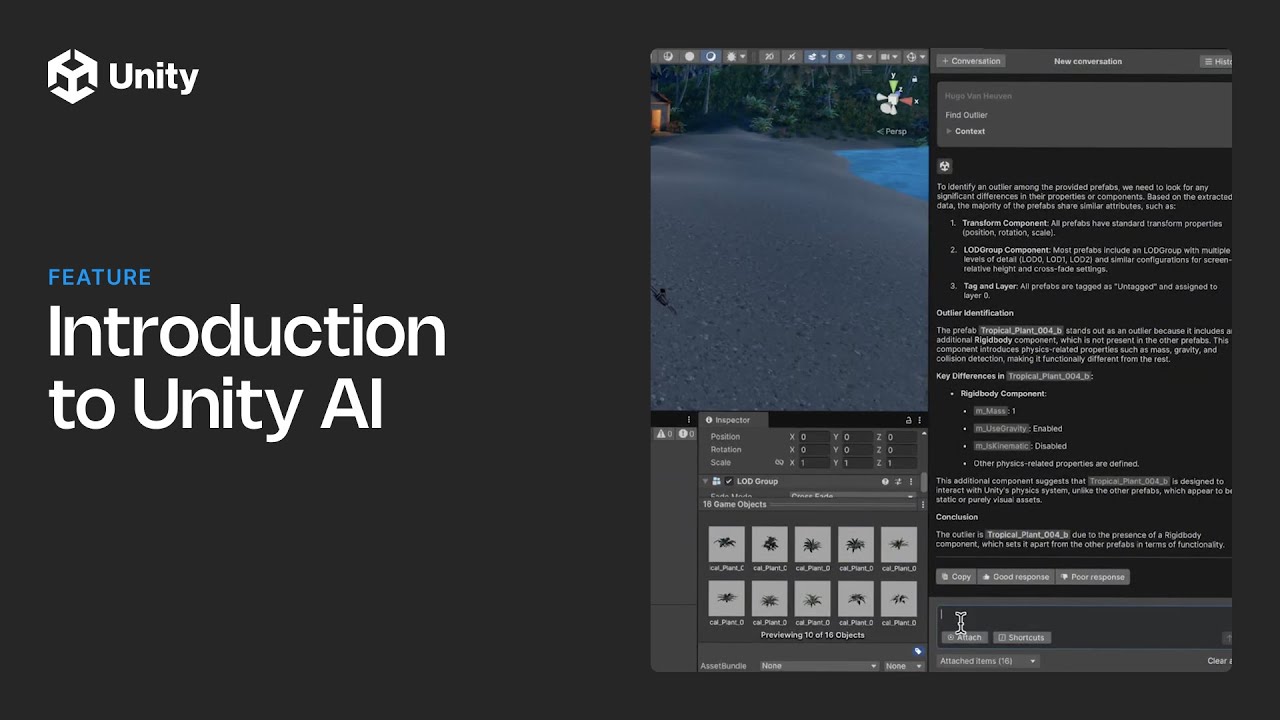Open the AssetBundle name dropdown
Viewport: 1280px width, 720px height.
(820, 666)
